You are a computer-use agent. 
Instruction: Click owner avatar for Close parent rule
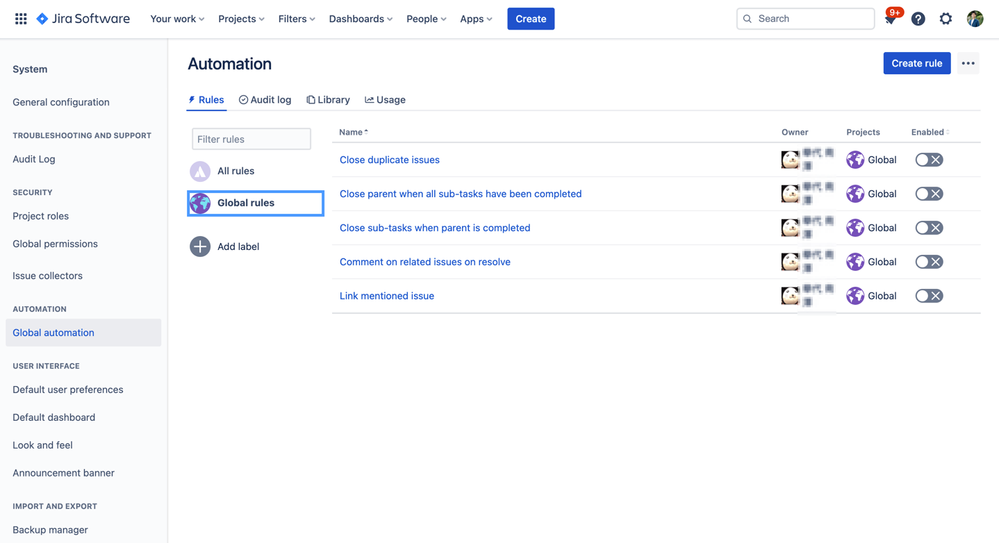(x=790, y=194)
